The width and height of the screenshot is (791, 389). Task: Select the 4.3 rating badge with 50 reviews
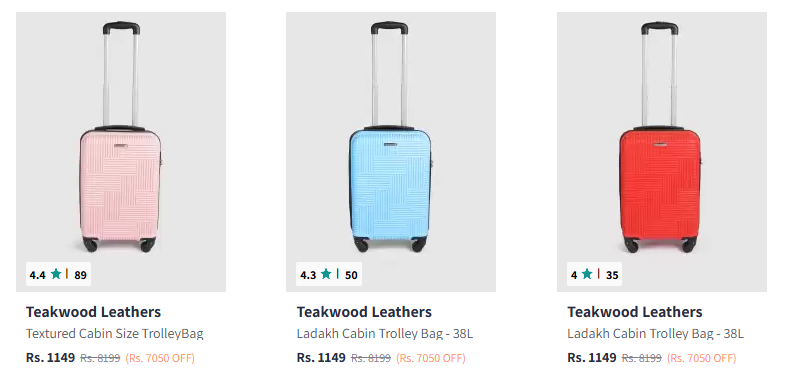(x=329, y=274)
